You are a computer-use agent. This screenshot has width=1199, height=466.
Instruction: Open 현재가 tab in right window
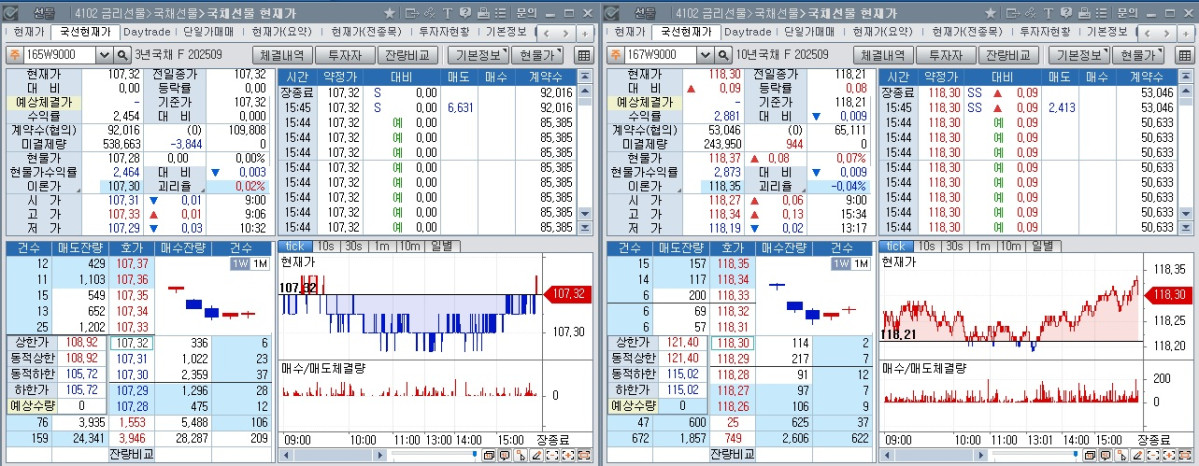click(629, 32)
